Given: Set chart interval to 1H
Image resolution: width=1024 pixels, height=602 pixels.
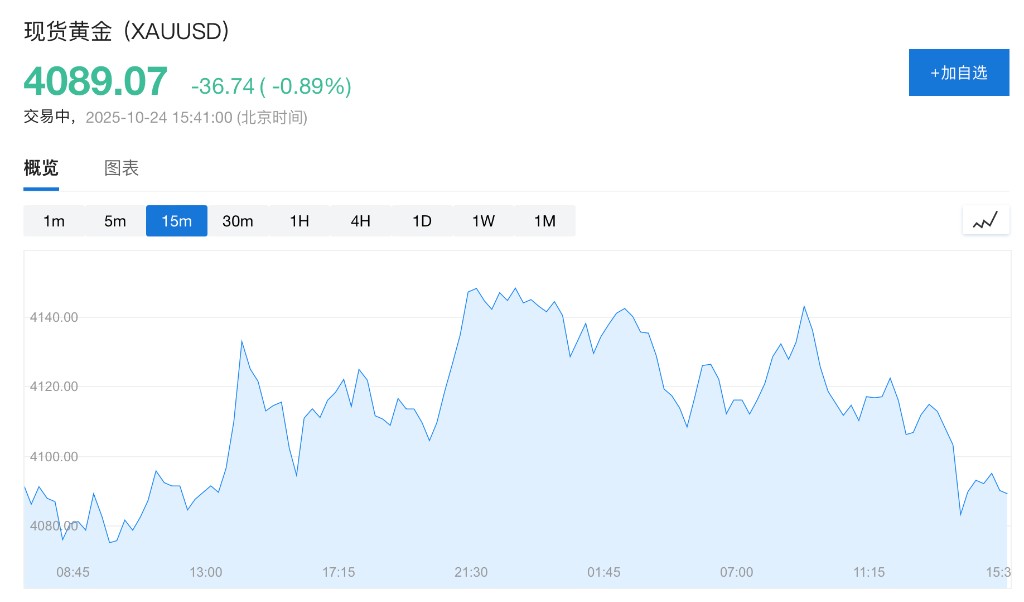Looking at the screenshot, I should pyautogui.click(x=299, y=221).
